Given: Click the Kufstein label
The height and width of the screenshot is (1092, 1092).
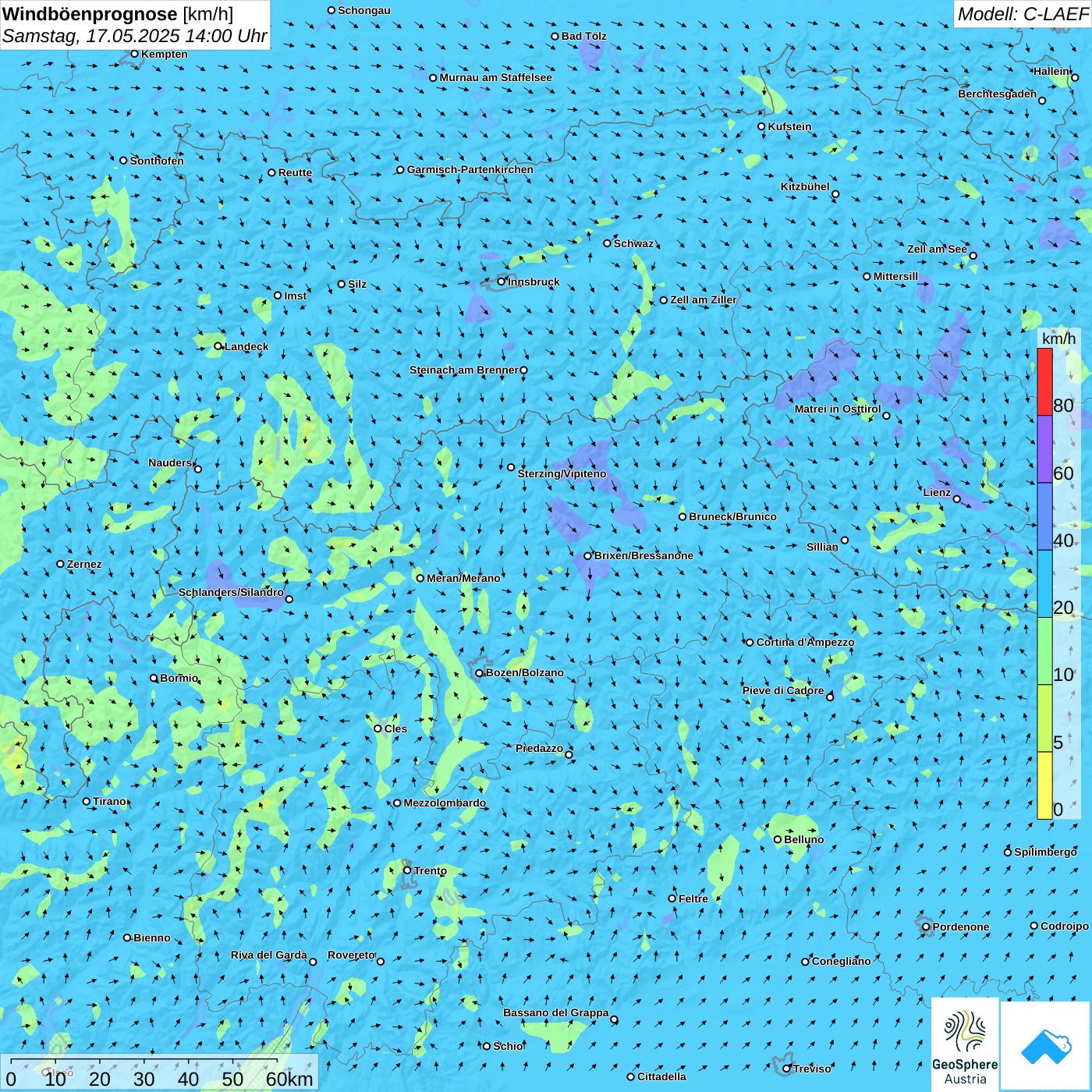Looking at the screenshot, I should [789, 126].
